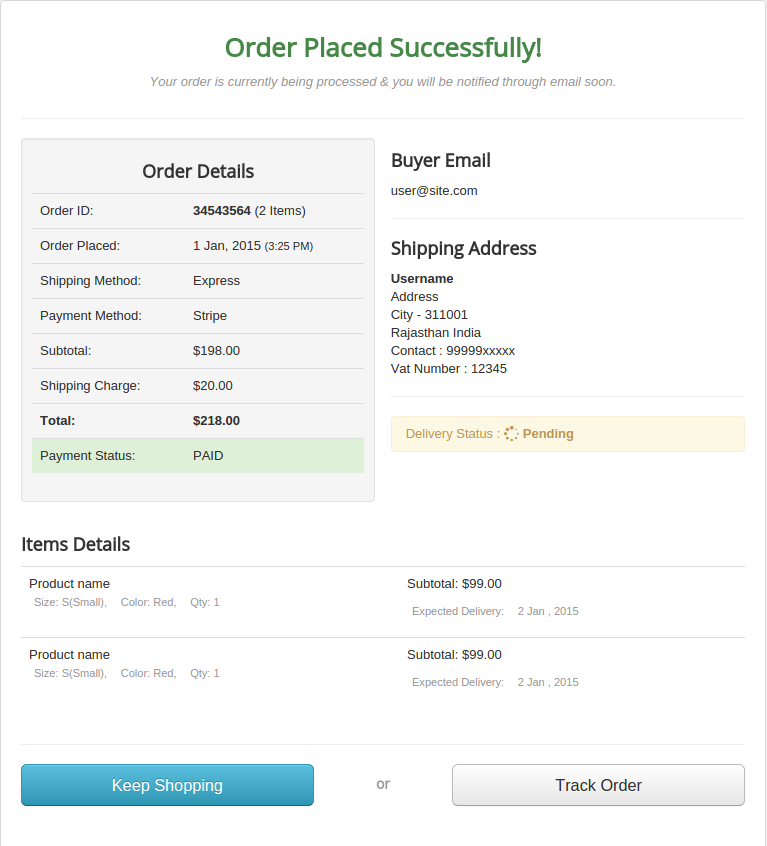Click the Shipping Address heading
This screenshot has width=767, height=846.
click(464, 249)
